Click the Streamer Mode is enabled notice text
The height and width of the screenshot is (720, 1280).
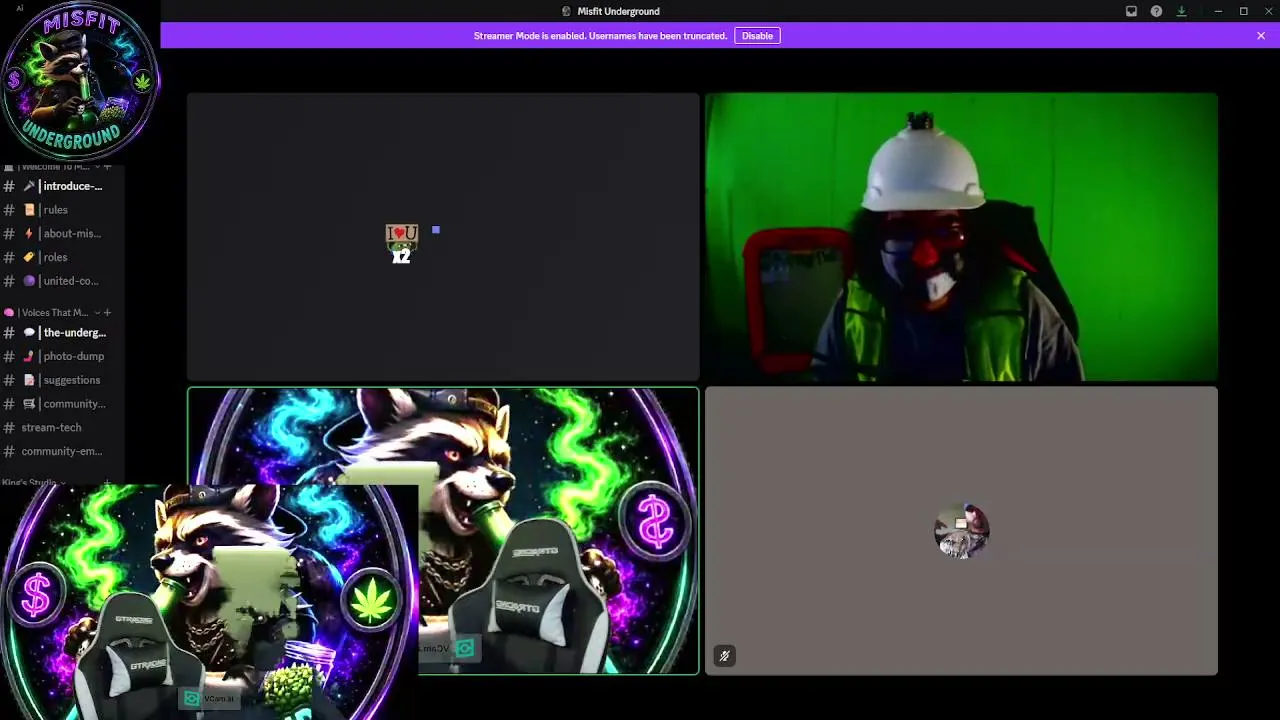click(x=600, y=36)
